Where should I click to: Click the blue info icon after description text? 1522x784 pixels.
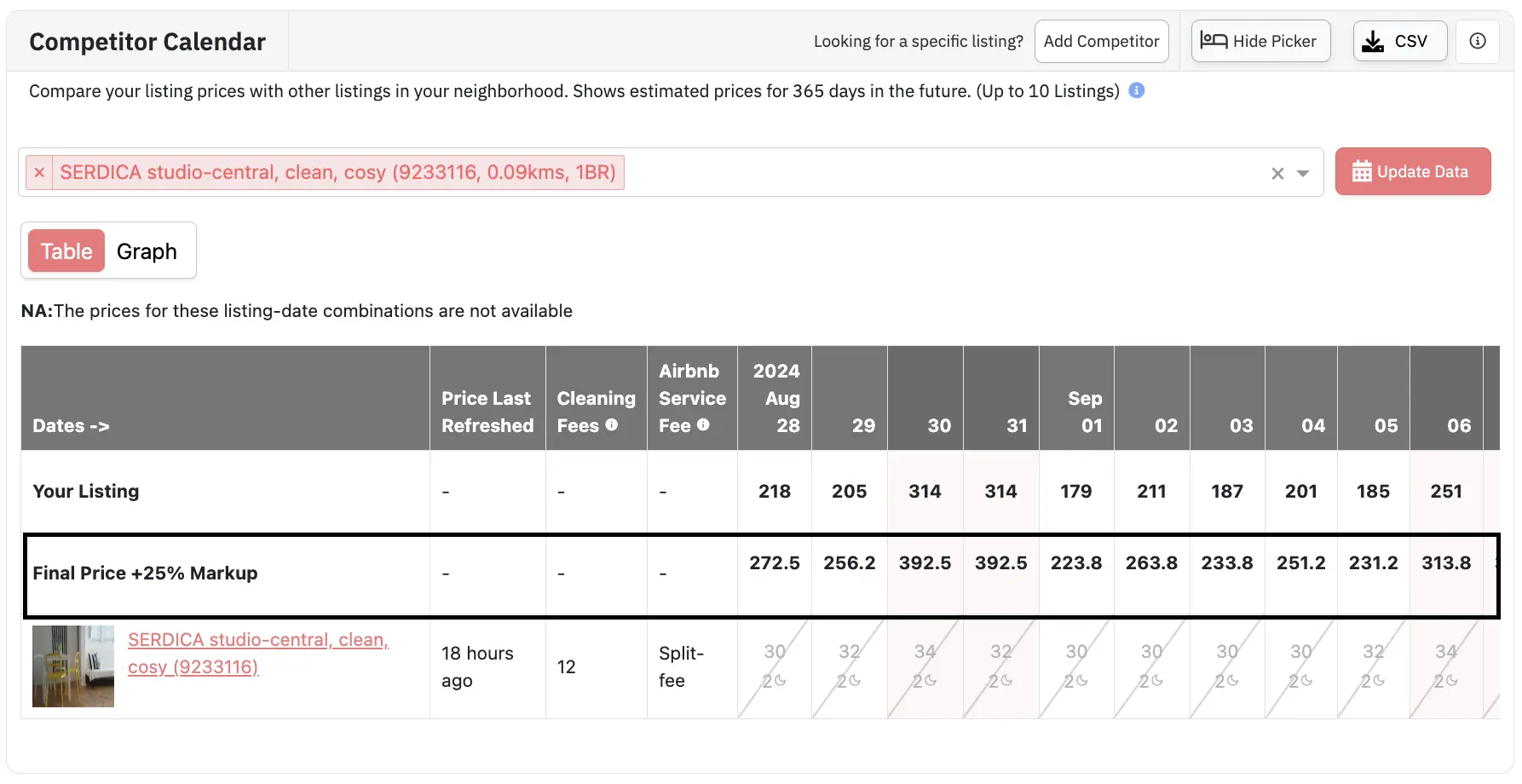tap(1136, 90)
